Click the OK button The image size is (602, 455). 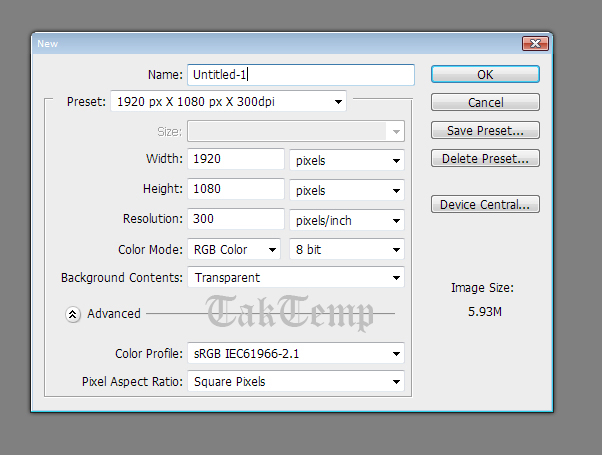point(485,74)
